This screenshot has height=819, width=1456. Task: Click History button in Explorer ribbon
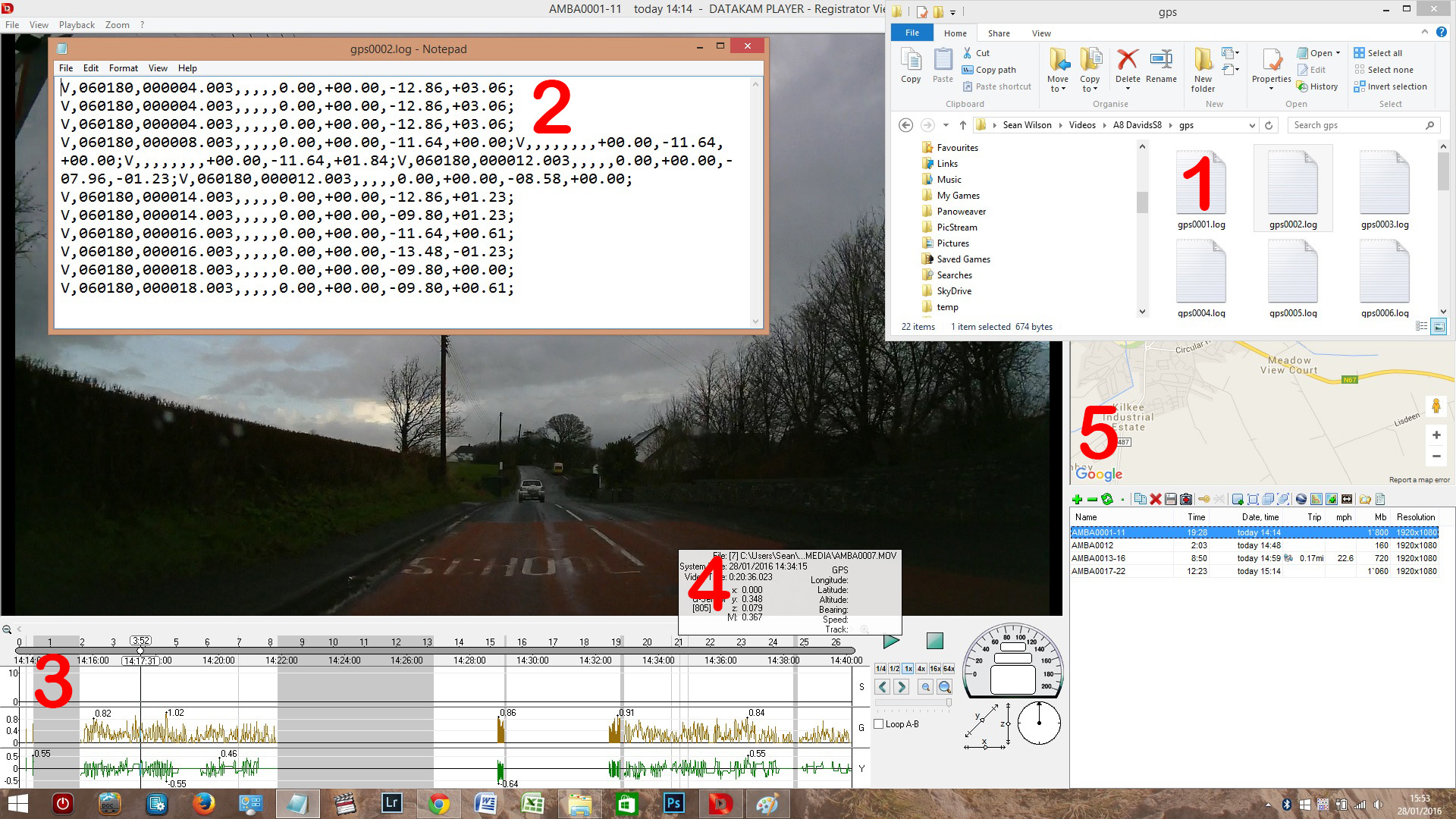click(x=1317, y=86)
